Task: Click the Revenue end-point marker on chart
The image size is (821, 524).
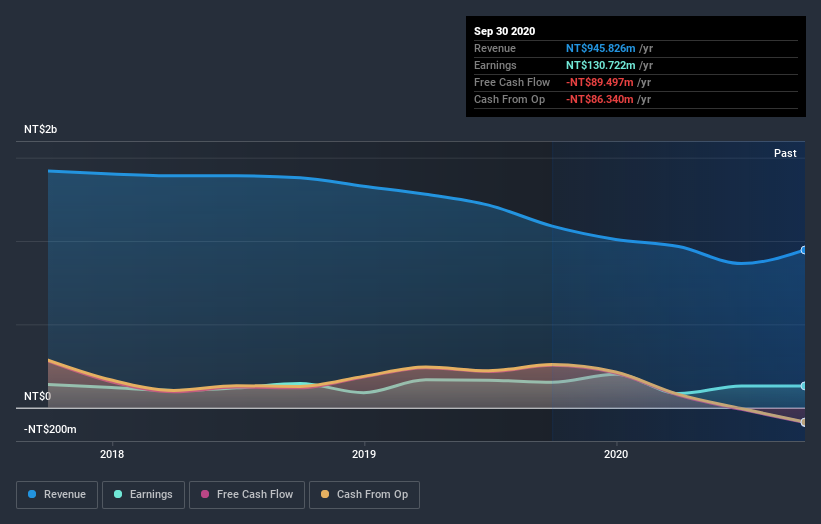Action: pos(804,250)
